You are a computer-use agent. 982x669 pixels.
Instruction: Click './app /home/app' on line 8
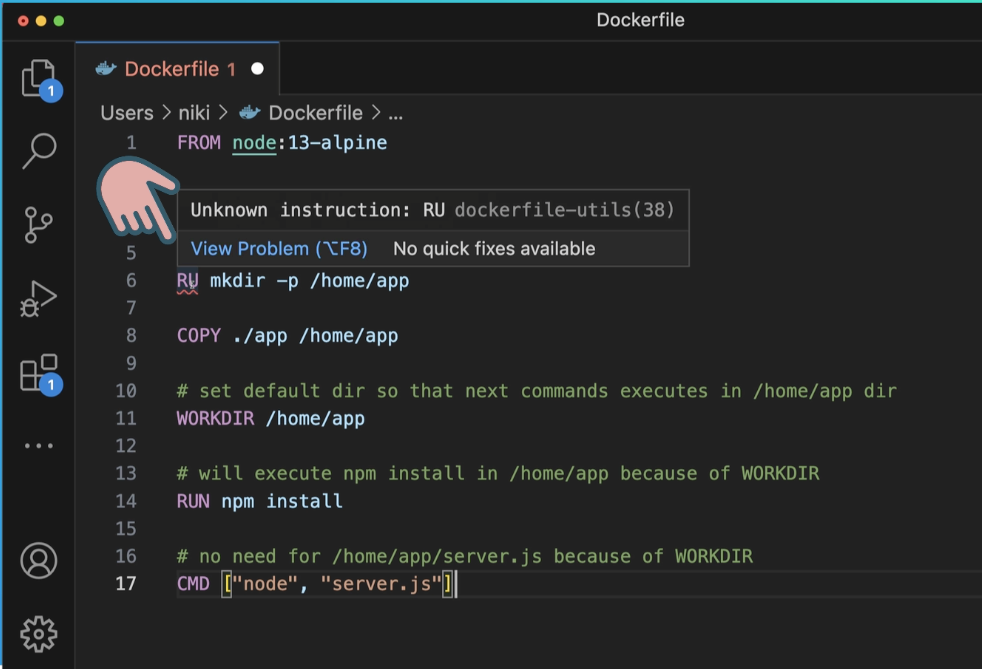tap(315, 336)
